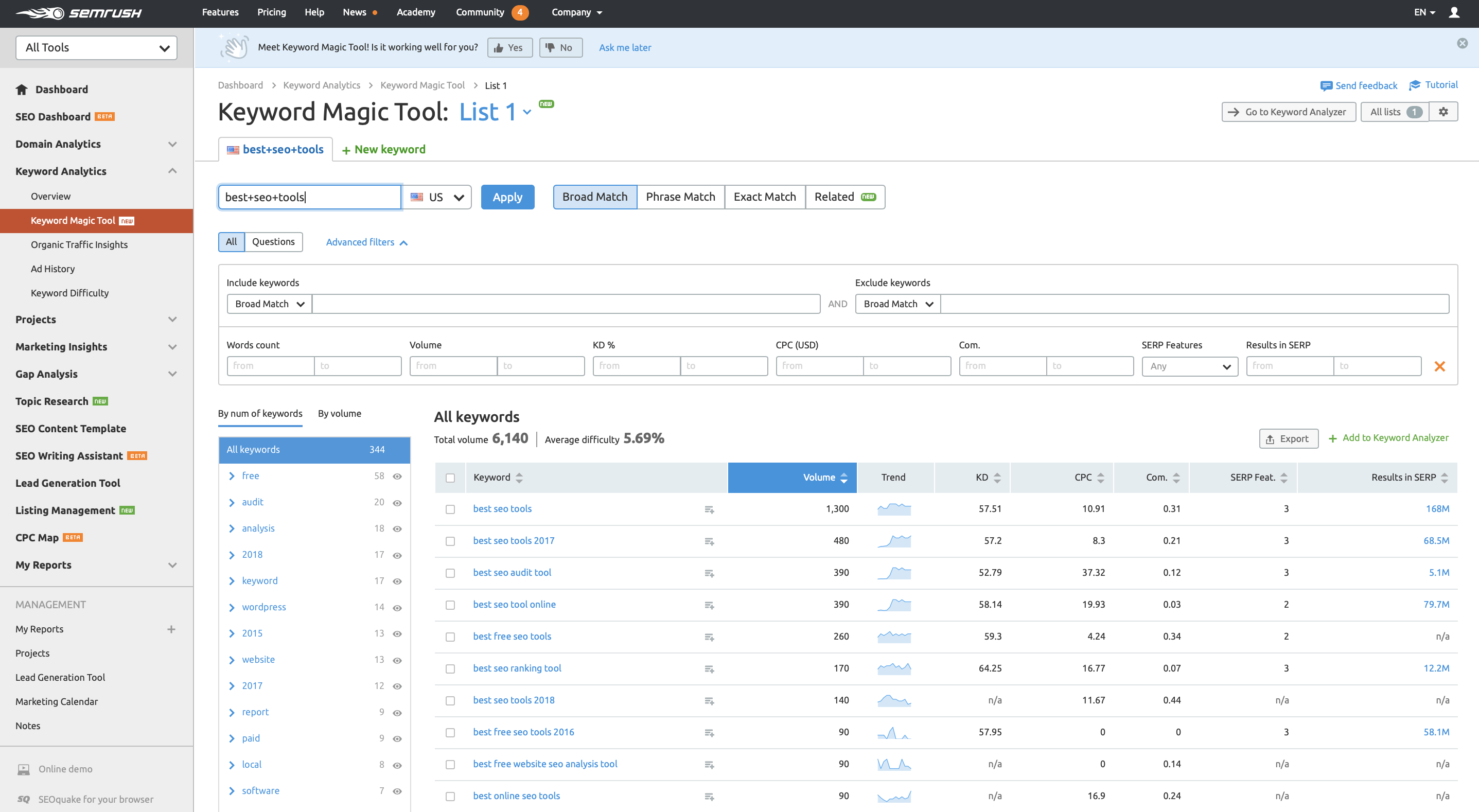Toggle visibility of wordpress keyword group
1479x812 pixels.
[x=397, y=608]
